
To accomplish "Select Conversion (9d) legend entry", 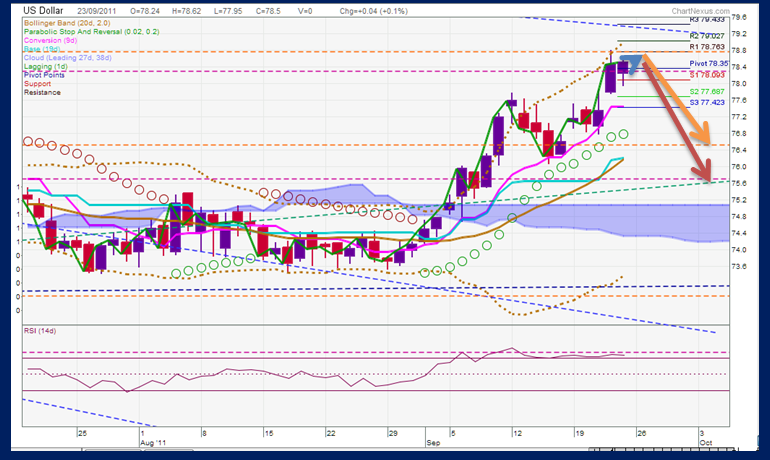I will 50,40.
